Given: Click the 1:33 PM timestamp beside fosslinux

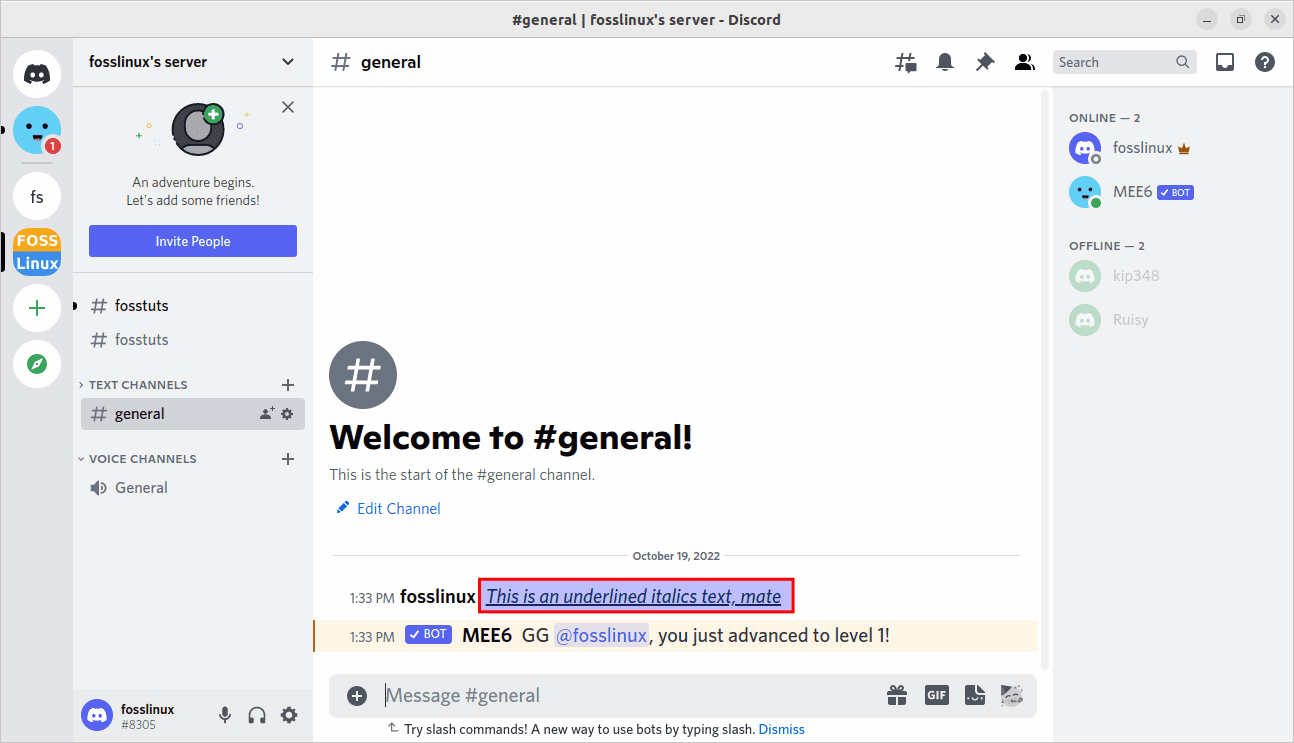Looking at the screenshot, I should click(x=372, y=598).
